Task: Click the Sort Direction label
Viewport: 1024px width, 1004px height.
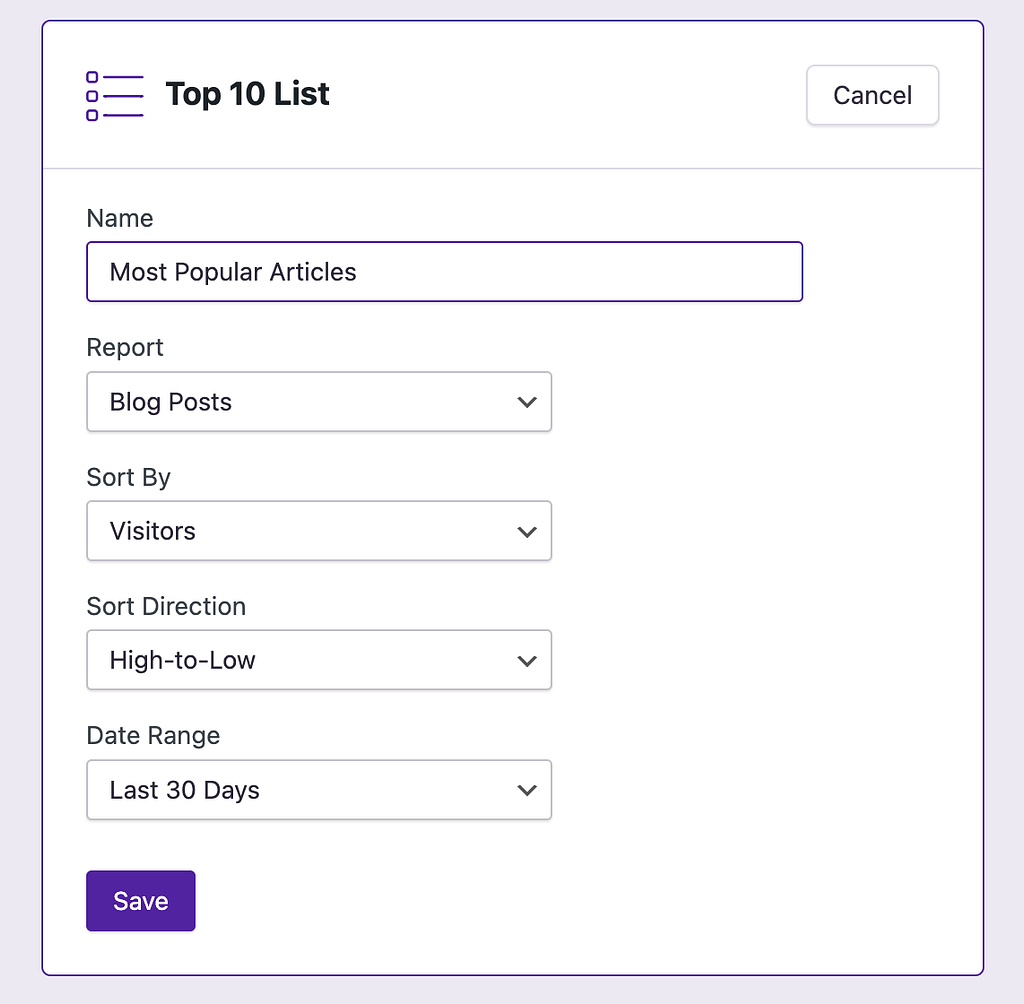Action: pyautogui.click(x=166, y=606)
